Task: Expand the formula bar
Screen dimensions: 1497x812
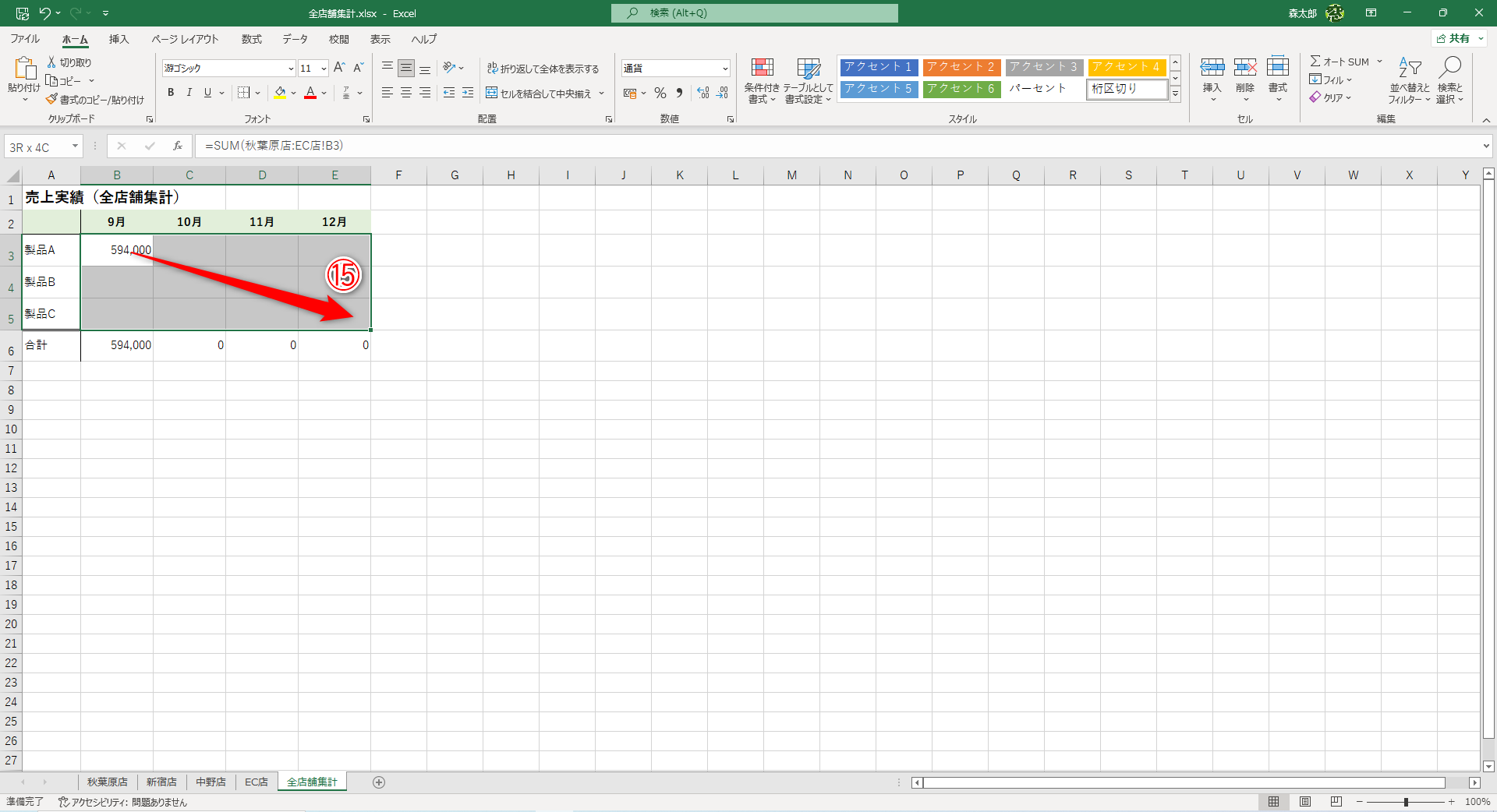Action: [1486, 146]
